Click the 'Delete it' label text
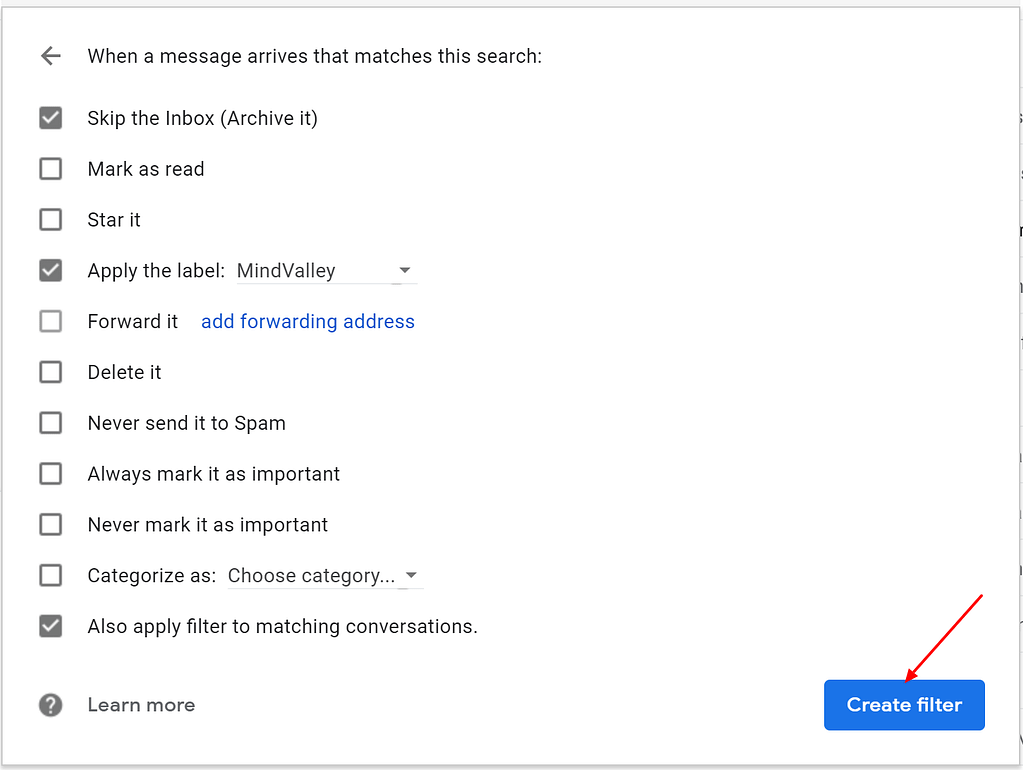This screenshot has width=1023, height=770. 124,372
